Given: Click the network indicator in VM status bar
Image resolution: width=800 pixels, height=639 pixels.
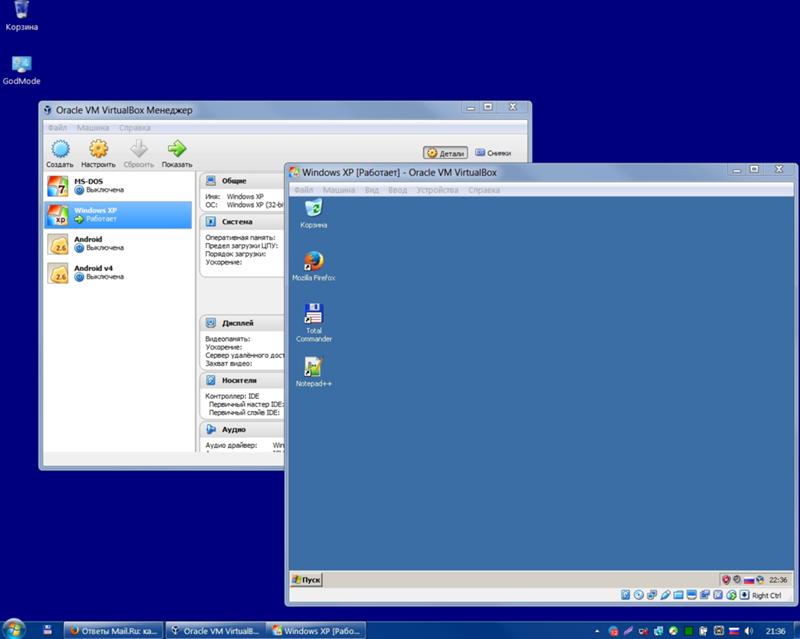Looking at the screenshot, I should click(652, 595).
